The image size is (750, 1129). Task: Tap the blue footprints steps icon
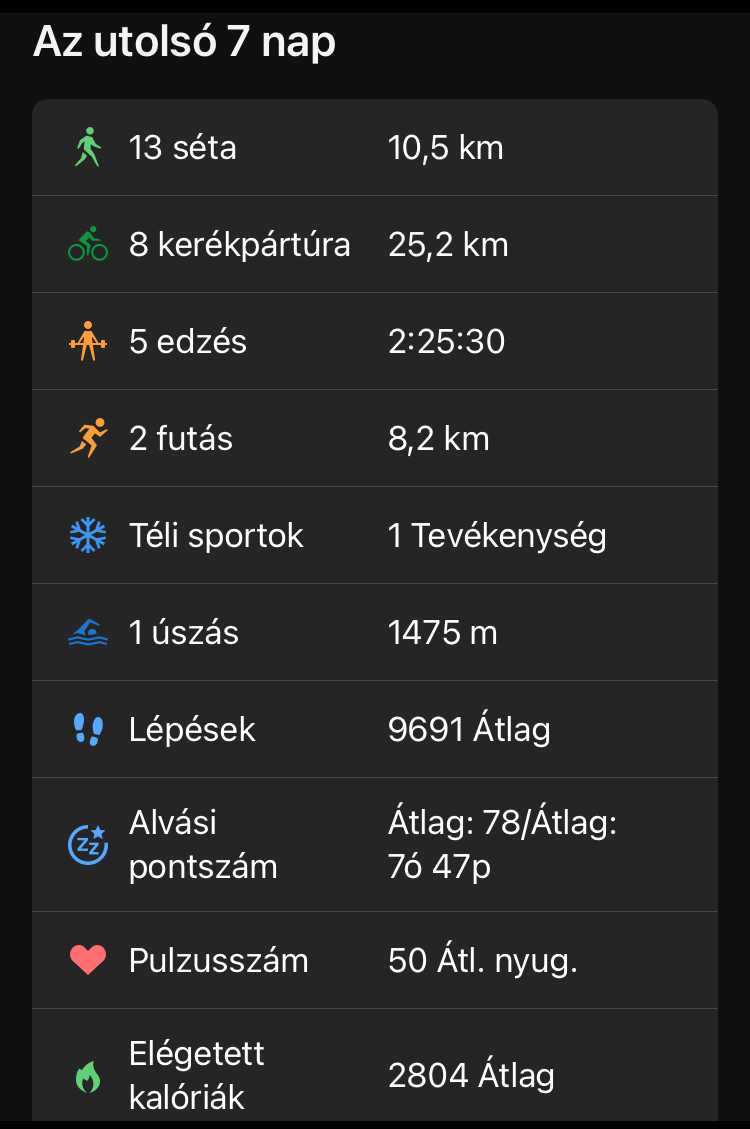(x=88, y=730)
